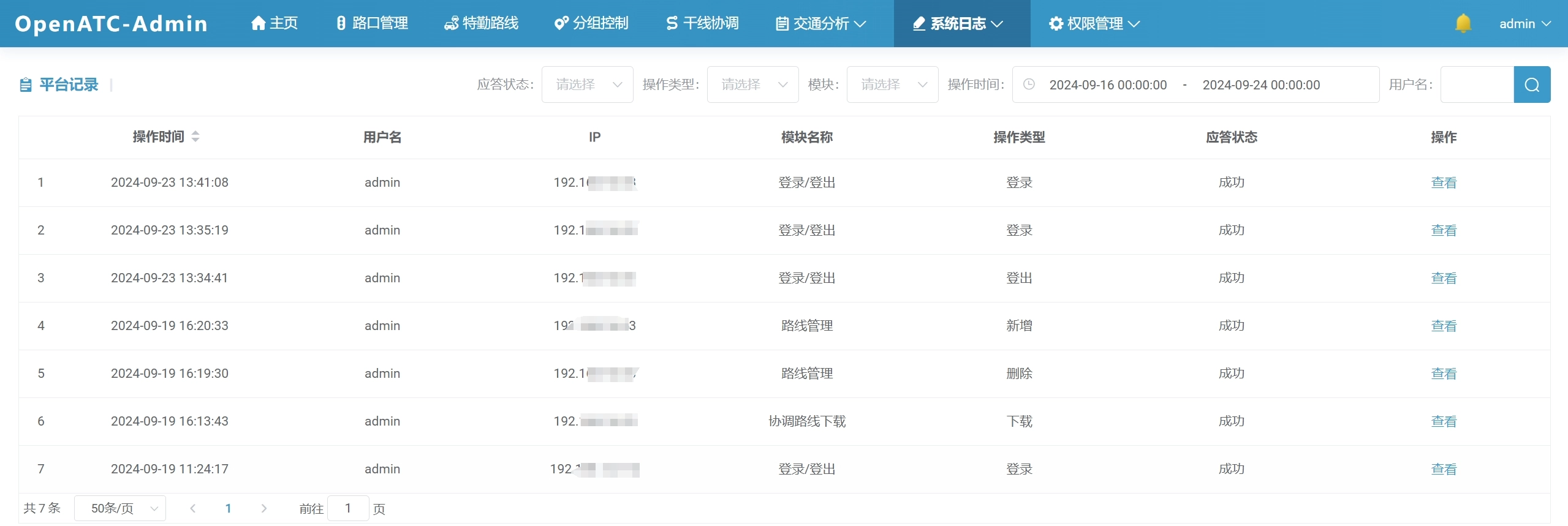1568x526 pixels.
Task: Expand 系统日志 menu in navbar
Action: (x=961, y=23)
